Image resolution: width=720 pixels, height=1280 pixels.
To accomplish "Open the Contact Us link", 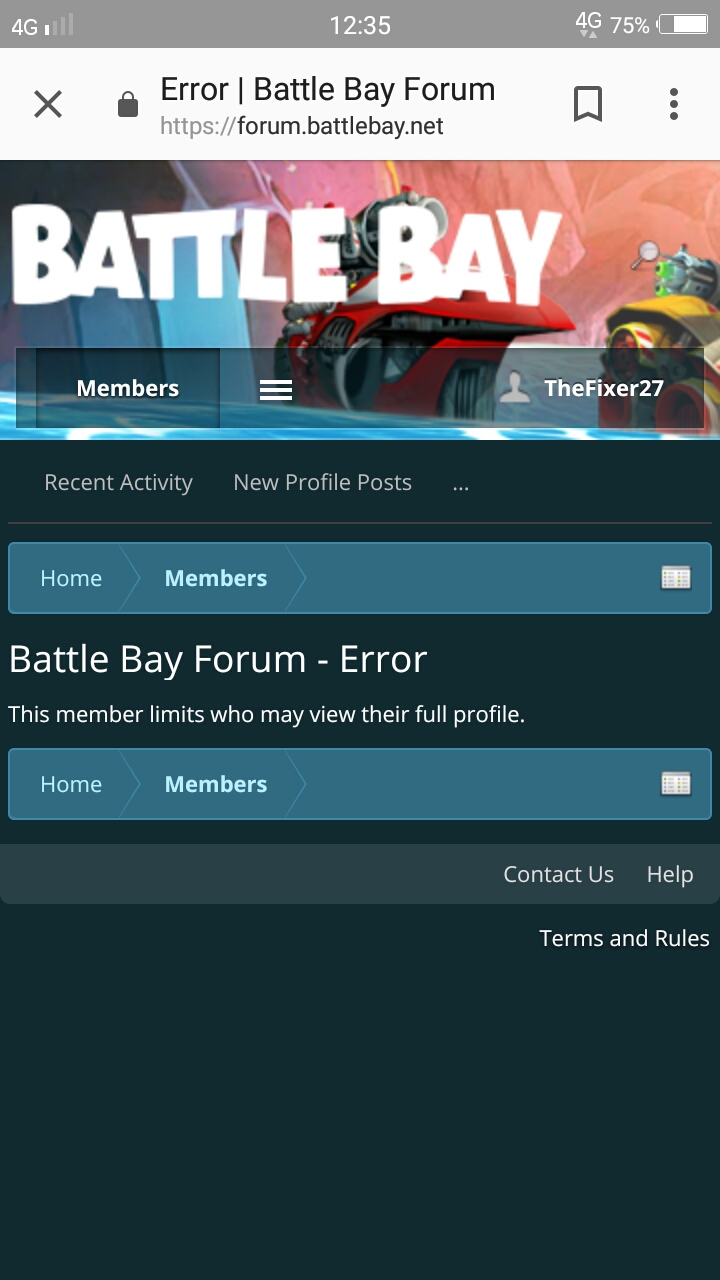I will [x=558, y=875].
